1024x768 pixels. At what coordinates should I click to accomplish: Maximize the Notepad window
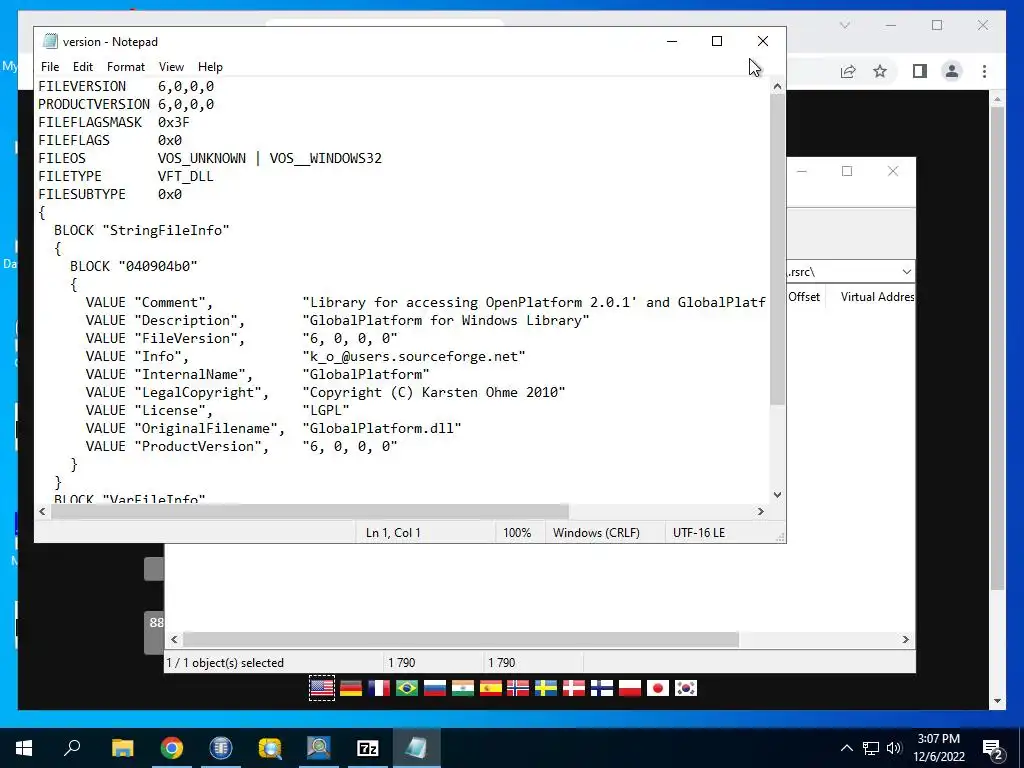tap(717, 41)
